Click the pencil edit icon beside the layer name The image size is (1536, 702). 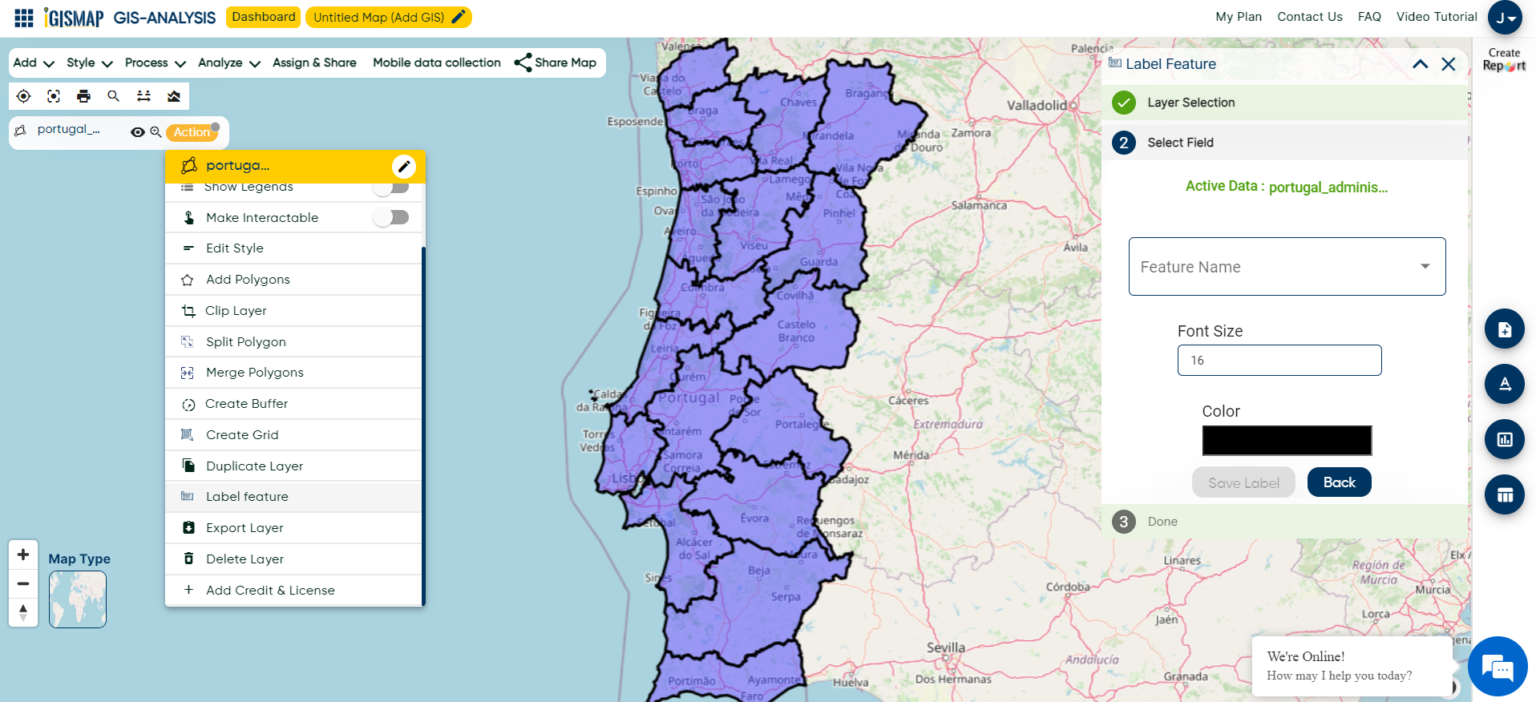click(x=403, y=166)
